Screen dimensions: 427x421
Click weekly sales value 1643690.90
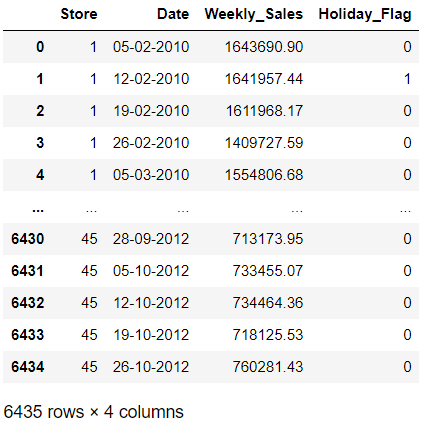coord(264,47)
